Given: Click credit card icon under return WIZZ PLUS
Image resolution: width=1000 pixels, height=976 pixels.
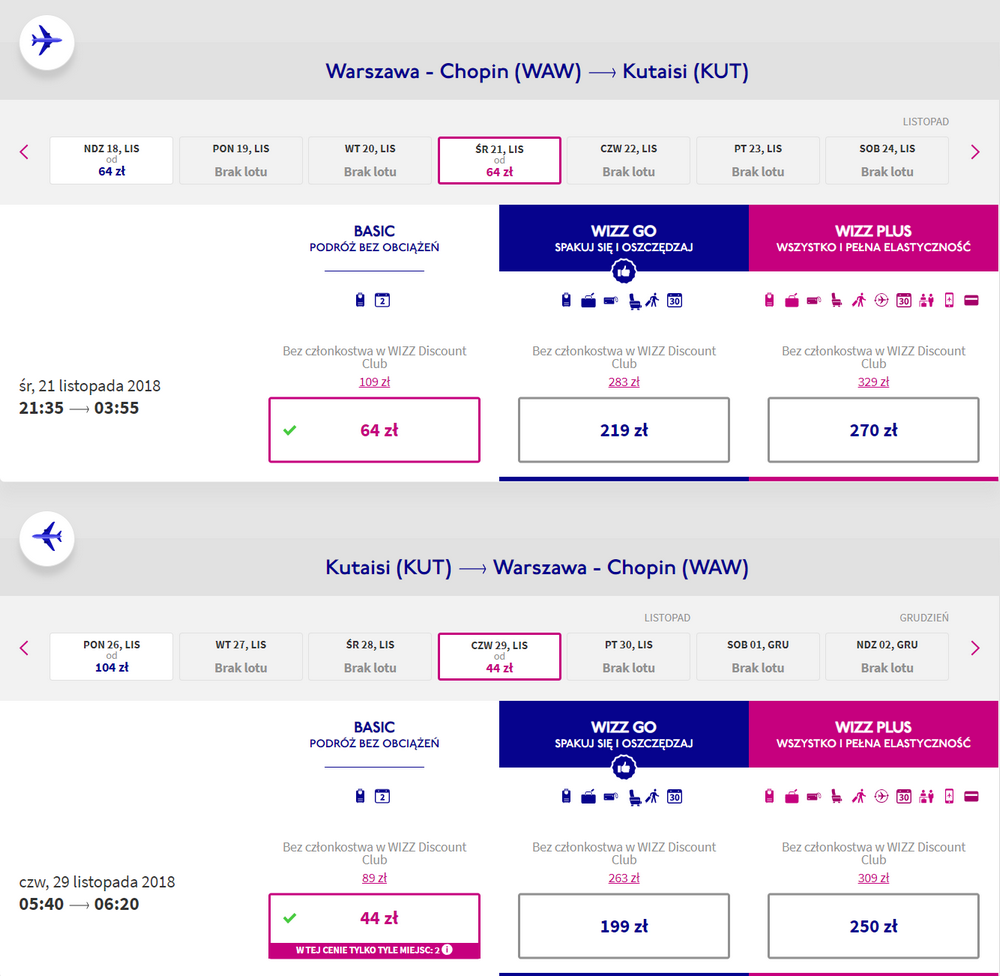Looking at the screenshot, I should [x=971, y=796].
